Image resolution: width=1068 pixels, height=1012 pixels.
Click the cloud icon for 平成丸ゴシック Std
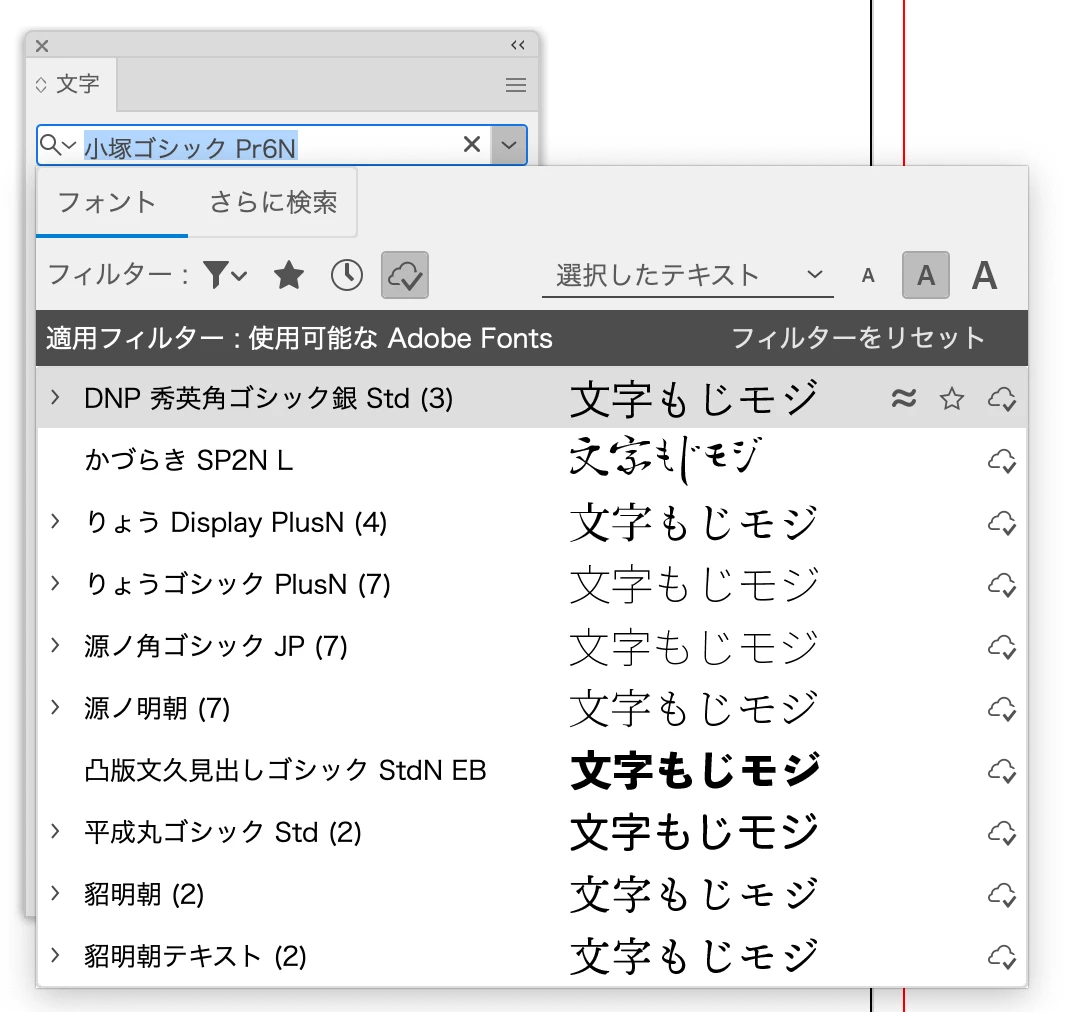pyautogui.click(x=1002, y=833)
